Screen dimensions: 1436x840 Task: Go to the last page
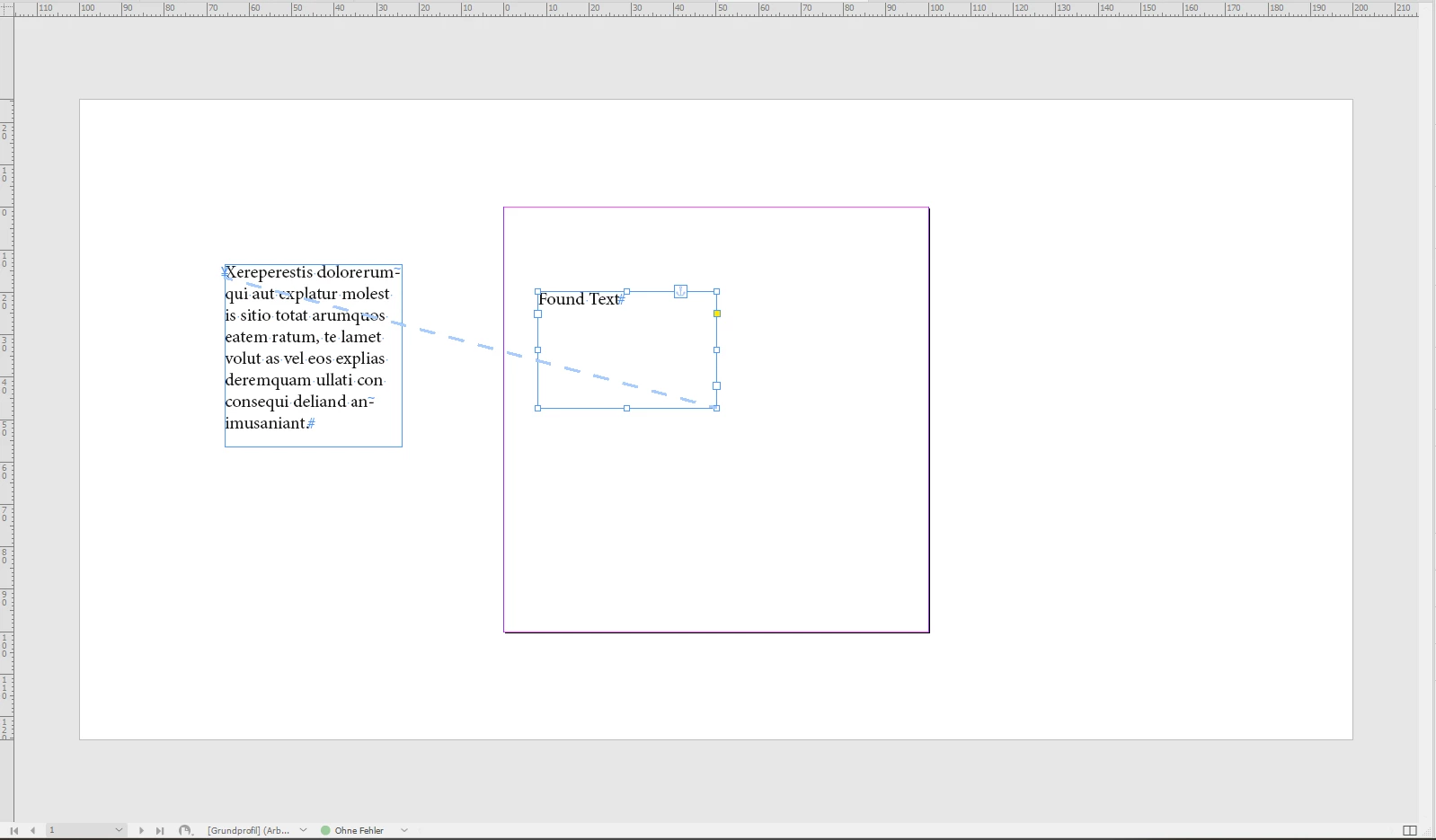pyautogui.click(x=160, y=831)
